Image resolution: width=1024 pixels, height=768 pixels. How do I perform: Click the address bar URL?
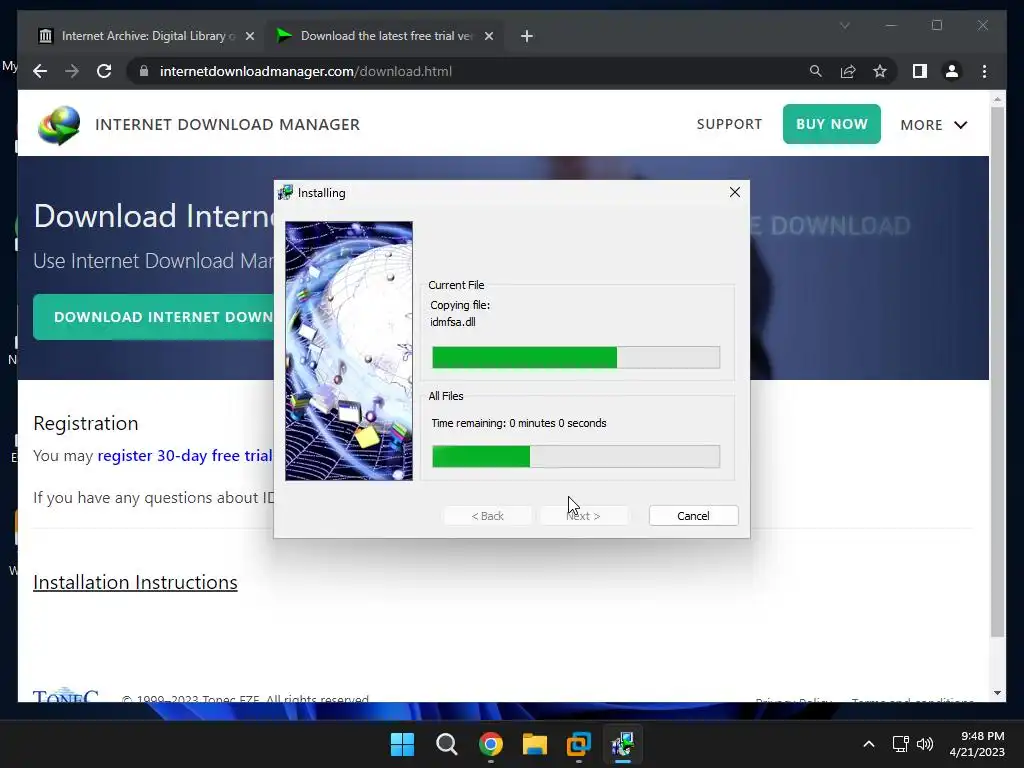306,71
